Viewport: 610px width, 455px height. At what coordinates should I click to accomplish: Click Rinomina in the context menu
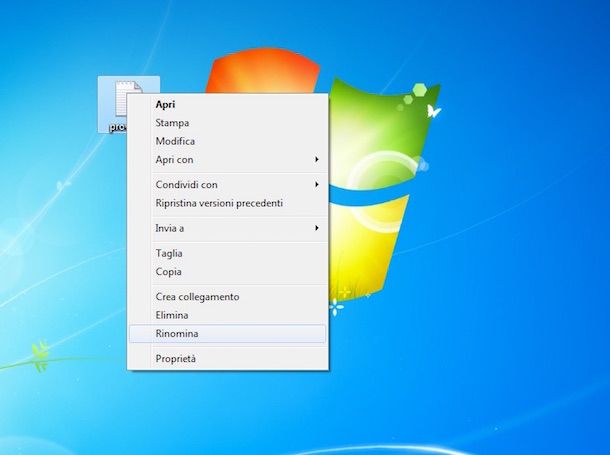228,334
